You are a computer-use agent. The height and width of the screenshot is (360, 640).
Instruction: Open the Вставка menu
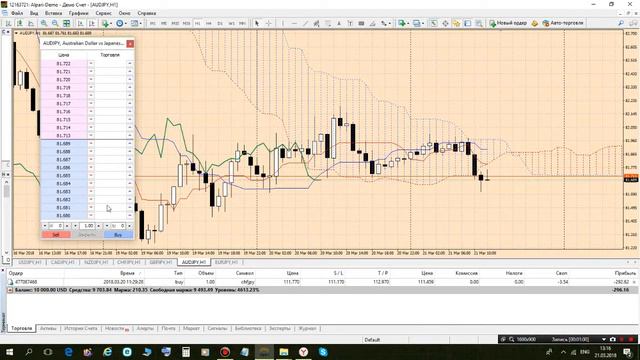point(53,13)
